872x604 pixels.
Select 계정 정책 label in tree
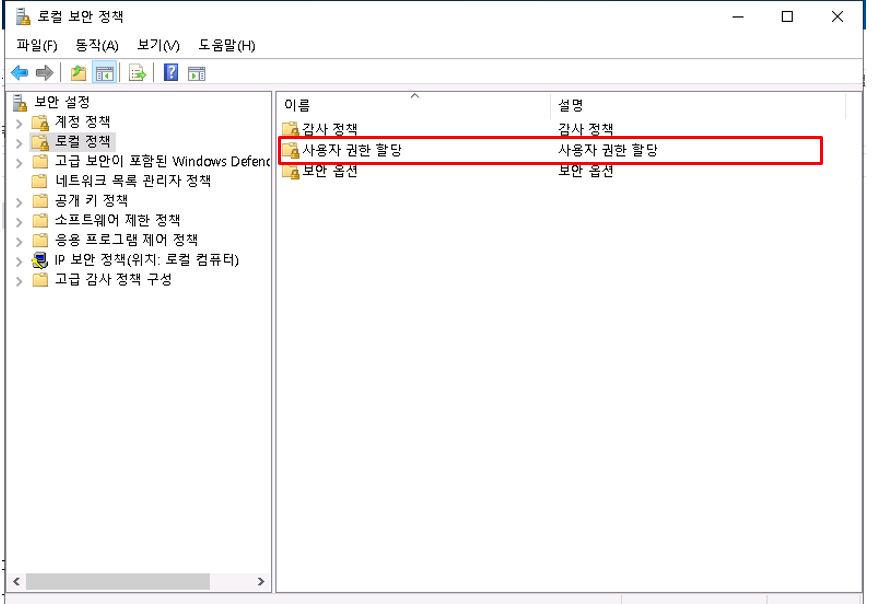pos(83,122)
